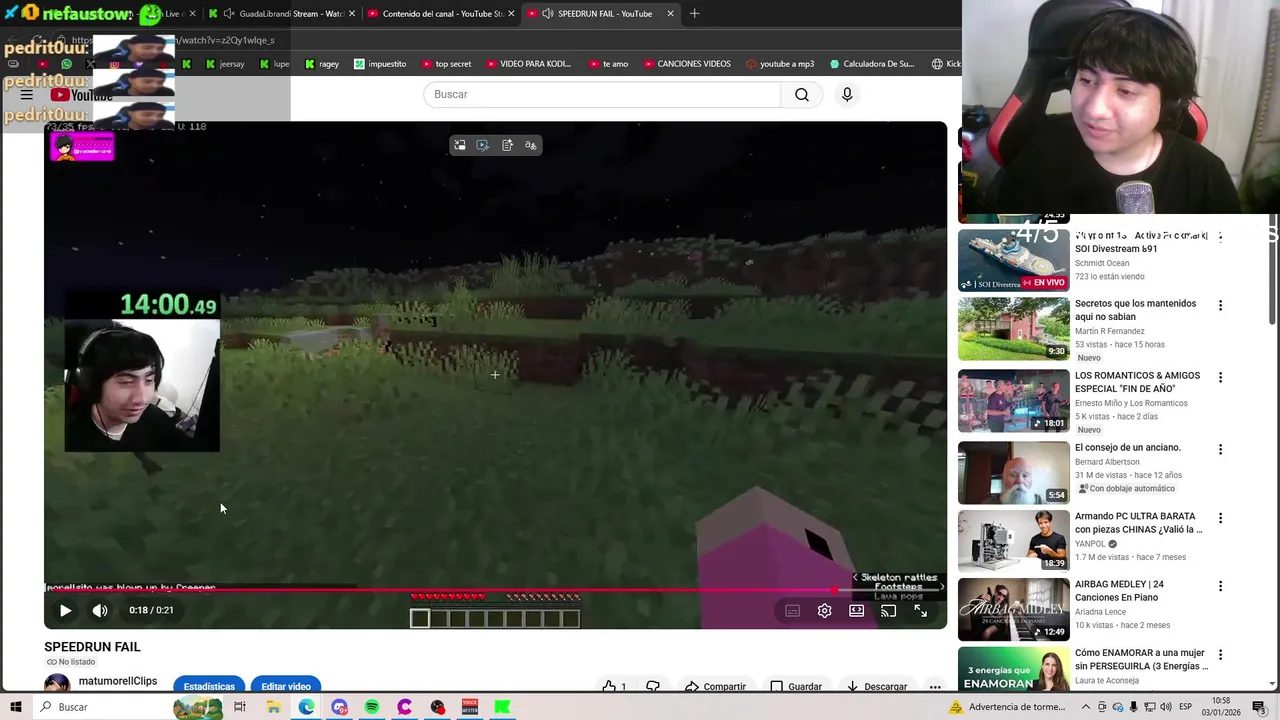
Task: Focus the YouTube Buscar search field
Action: [602, 94]
